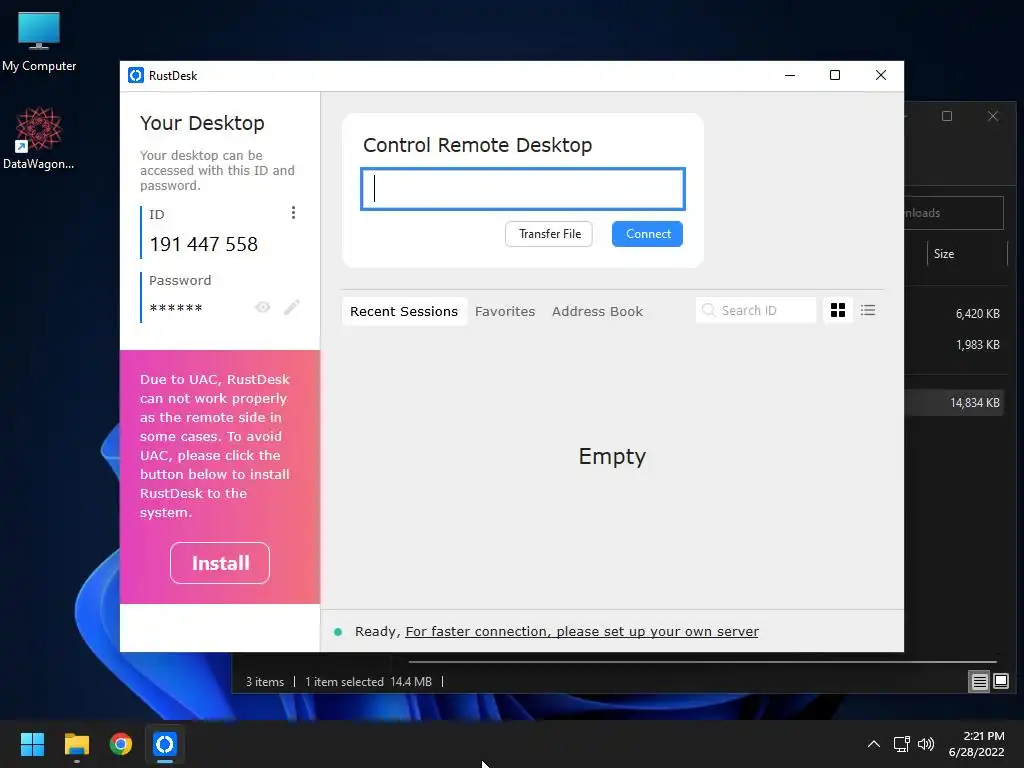This screenshot has width=1024, height=768.
Task: Click the File Explorer search box
Action: pyautogui.click(x=953, y=213)
